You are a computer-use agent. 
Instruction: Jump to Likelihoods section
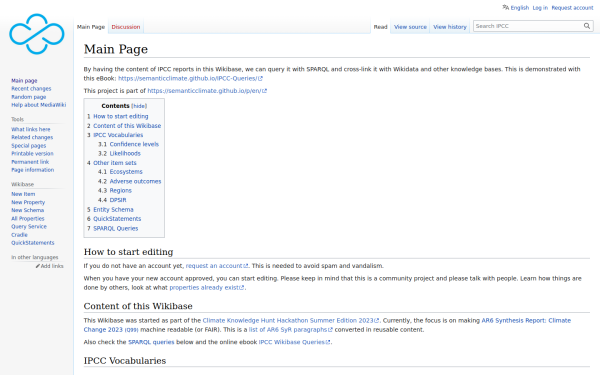(x=125, y=153)
